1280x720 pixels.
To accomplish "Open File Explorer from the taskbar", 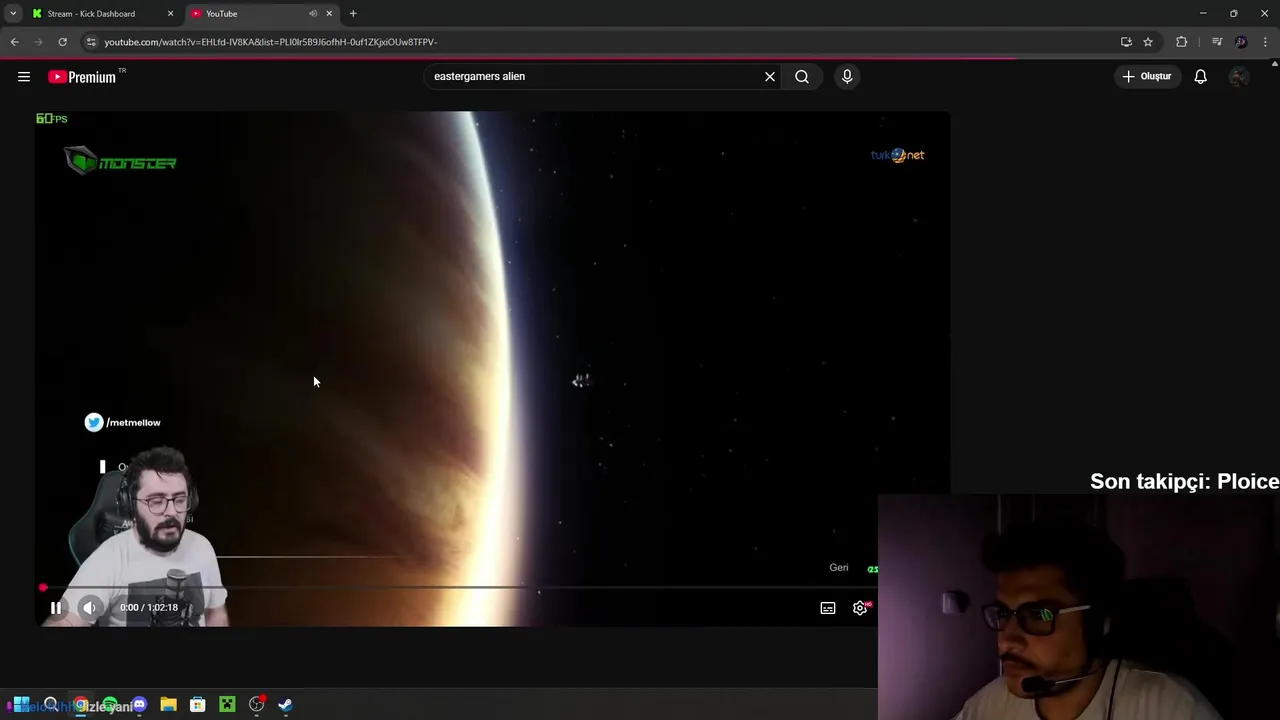I will 168,705.
